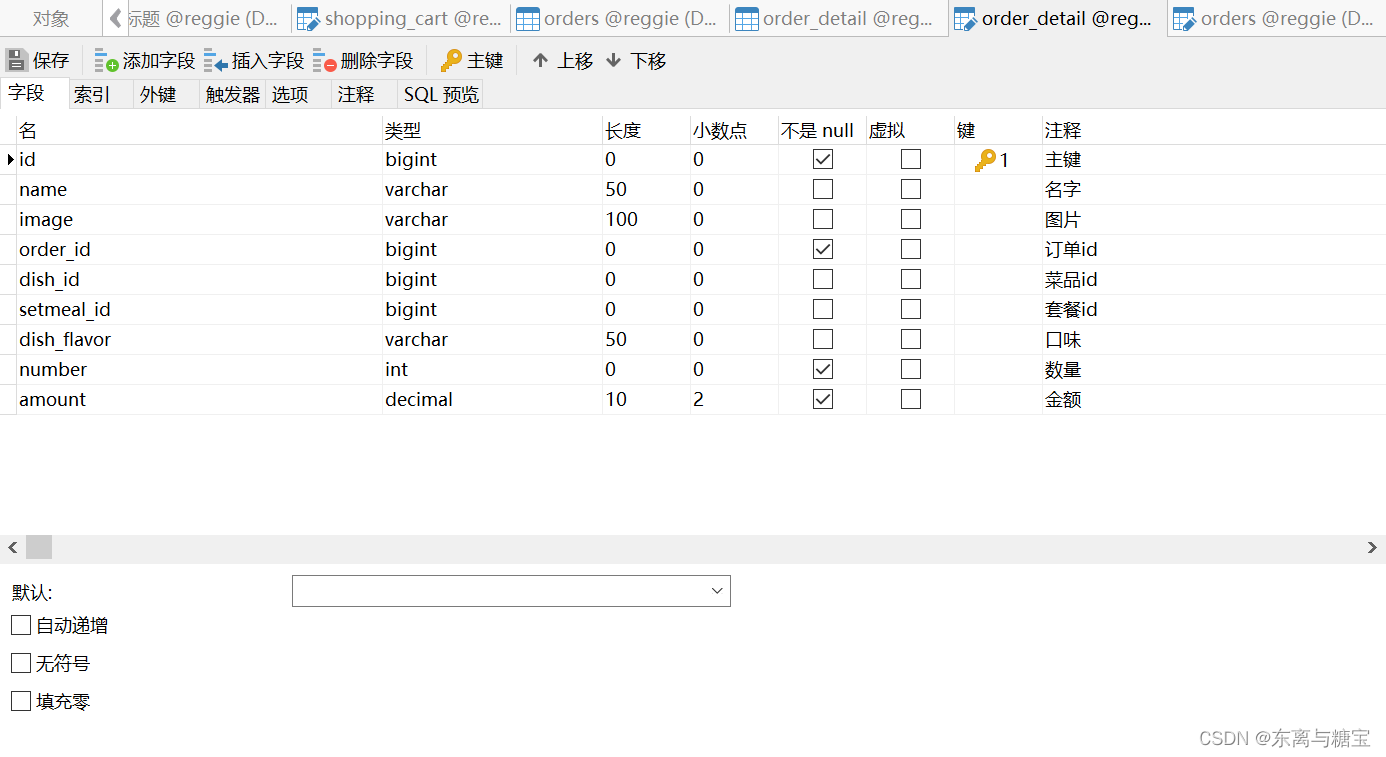Image resolution: width=1386 pixels, height=757 pixels.
Task: Click the decimals value '2' of amount
Action: click(x=734, y=399)
